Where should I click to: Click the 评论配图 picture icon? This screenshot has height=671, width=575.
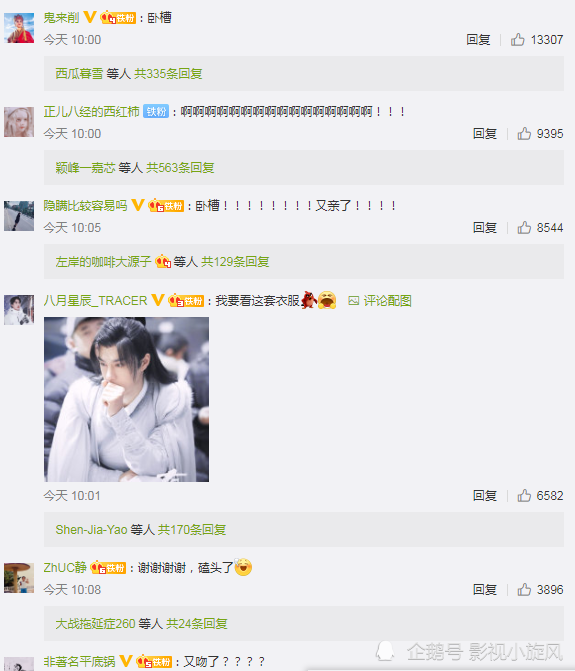tap(353, 301)
